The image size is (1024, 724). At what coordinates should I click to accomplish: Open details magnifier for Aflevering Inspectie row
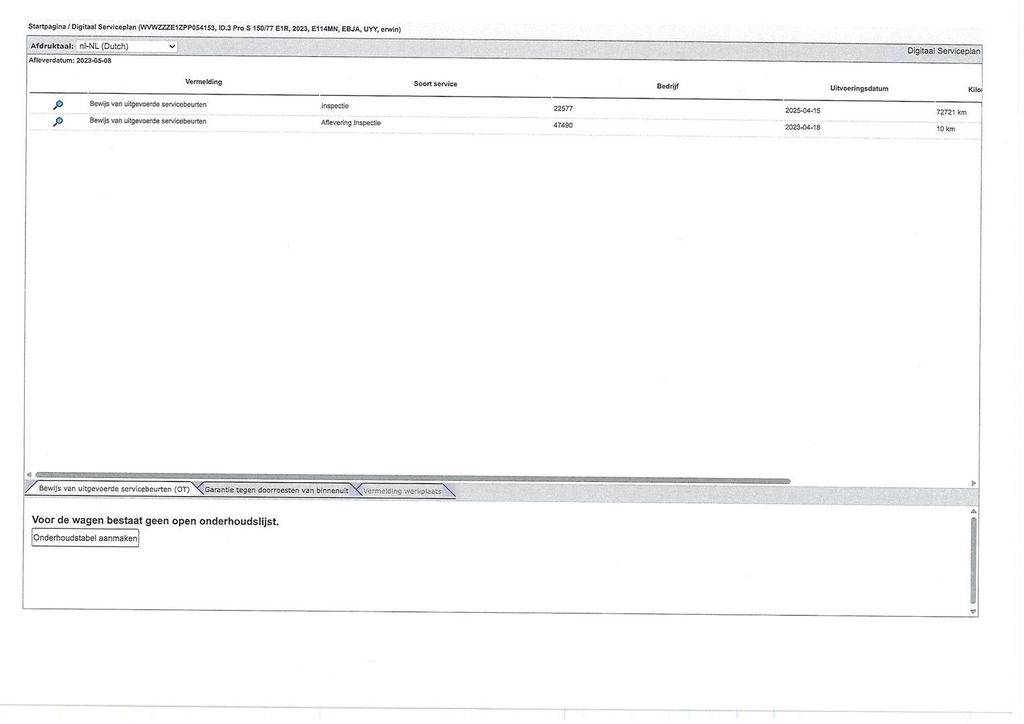58,122
